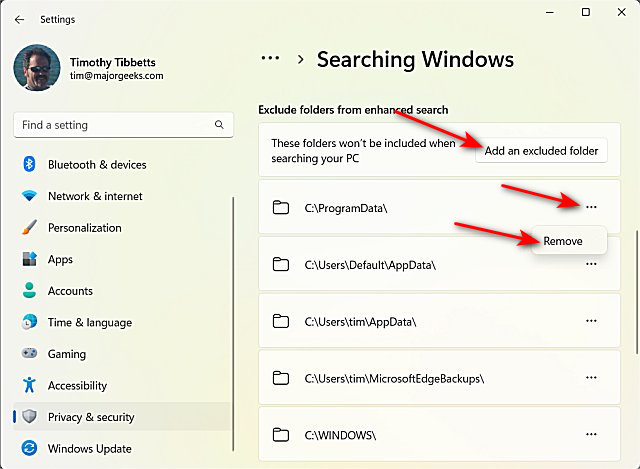Open more options for C:\ProgramData\
The height and width of the screenshot is (469, 640).
(x=591, y=207)
